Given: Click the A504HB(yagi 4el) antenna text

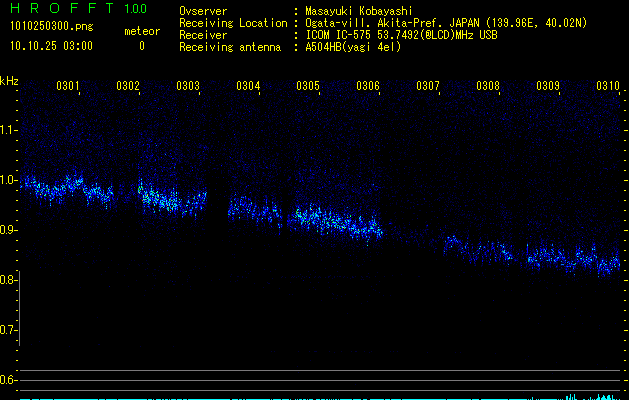Looking at the screenshot, I should click(353, 47).
